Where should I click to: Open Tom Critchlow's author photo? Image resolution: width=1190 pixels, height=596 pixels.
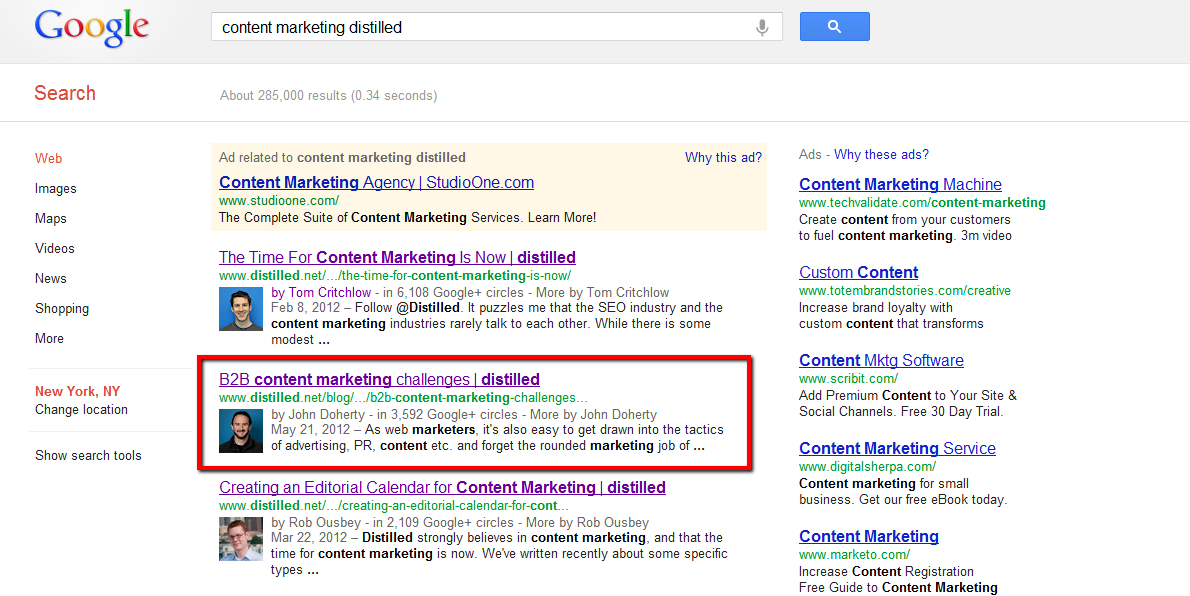point(241,308)
